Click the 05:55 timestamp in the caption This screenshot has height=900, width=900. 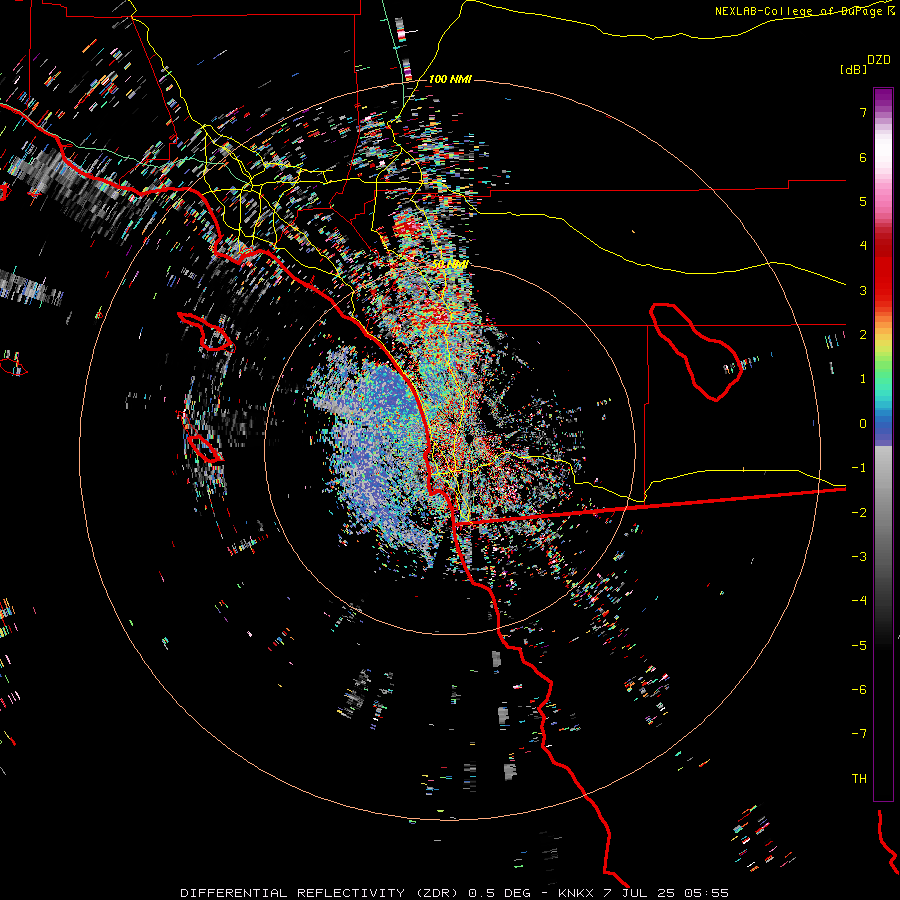coord(705,893)
